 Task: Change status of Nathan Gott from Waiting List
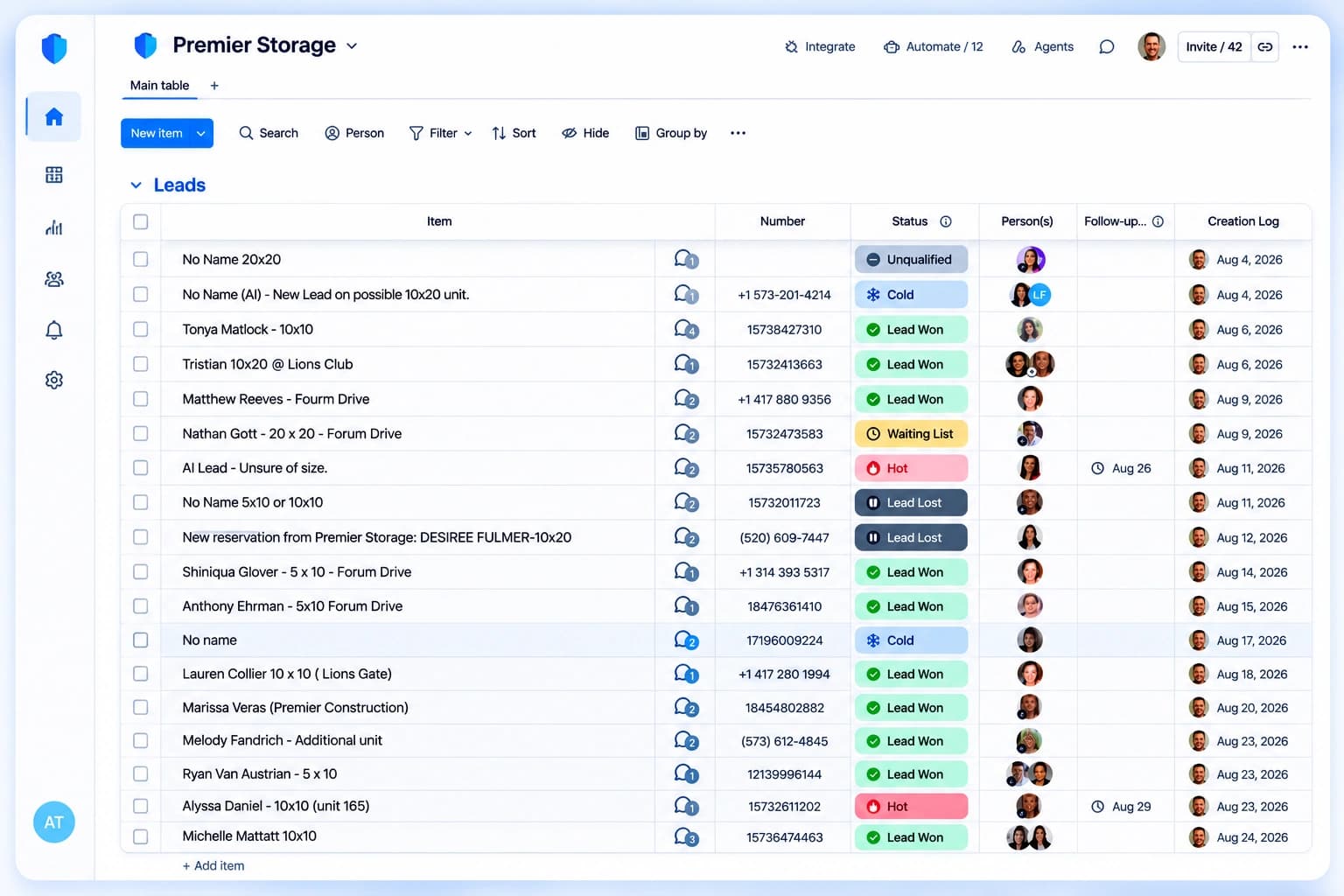(911, 433)
